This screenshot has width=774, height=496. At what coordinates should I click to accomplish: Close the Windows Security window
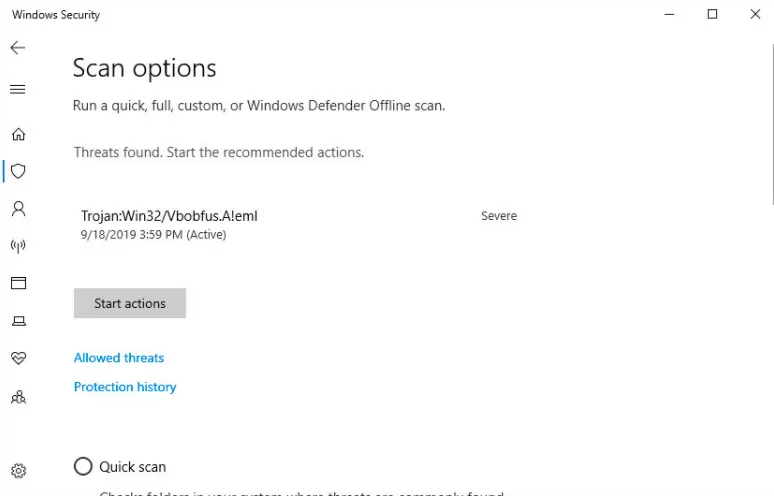pyautogui.click(x=755, y=14)
